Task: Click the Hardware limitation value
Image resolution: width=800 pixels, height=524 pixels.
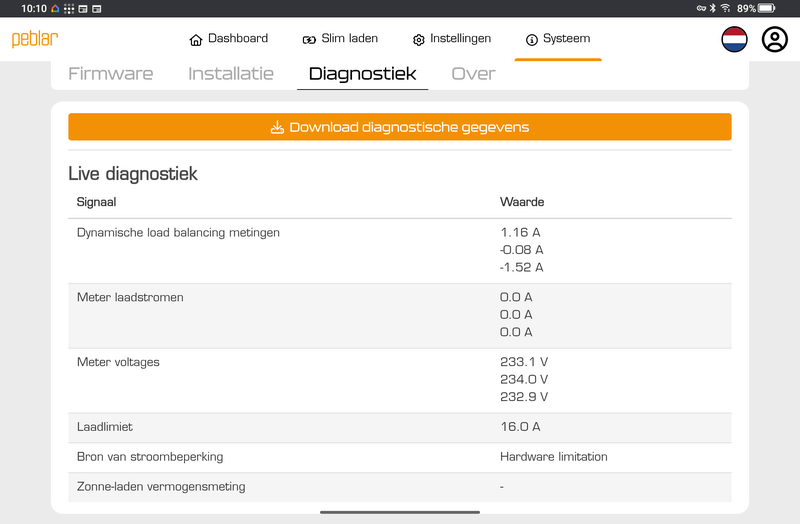Action: (554, 457)
